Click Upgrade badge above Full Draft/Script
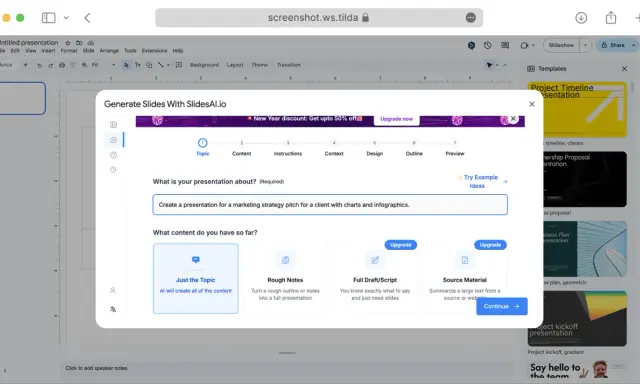The height and width of the screenshot is (384, 640). pyautogui.click(x=400, y=245)
